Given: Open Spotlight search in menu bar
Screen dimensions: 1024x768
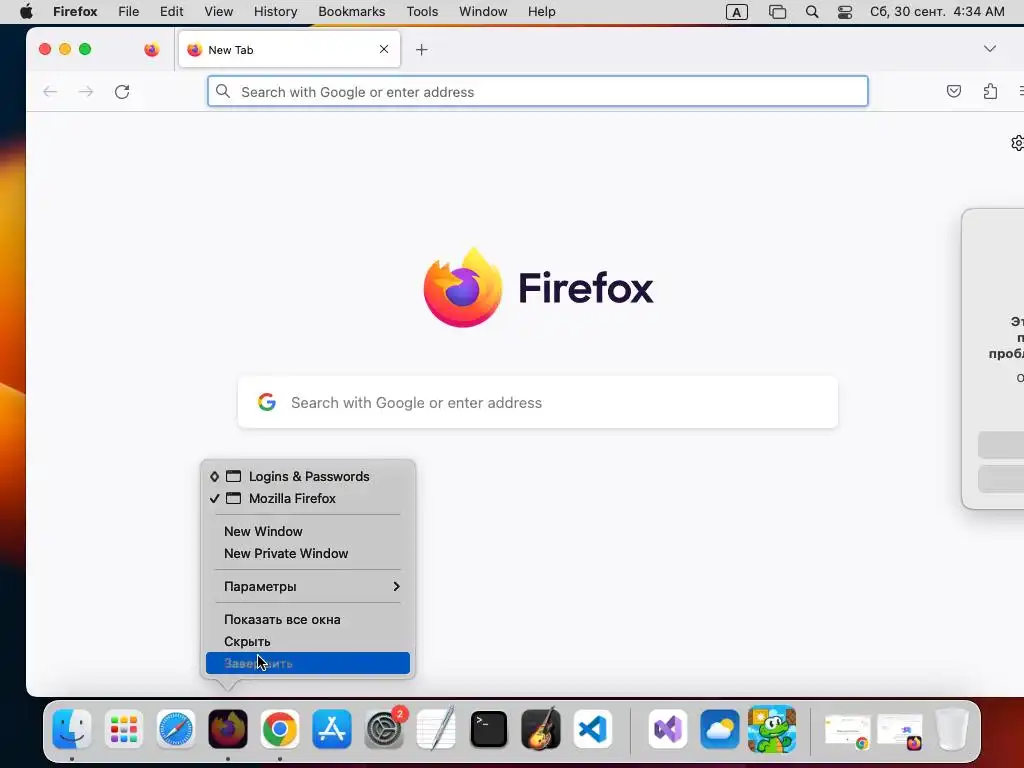Looking at the screenshot, I should pyautogui.click(x=812, y=12).
